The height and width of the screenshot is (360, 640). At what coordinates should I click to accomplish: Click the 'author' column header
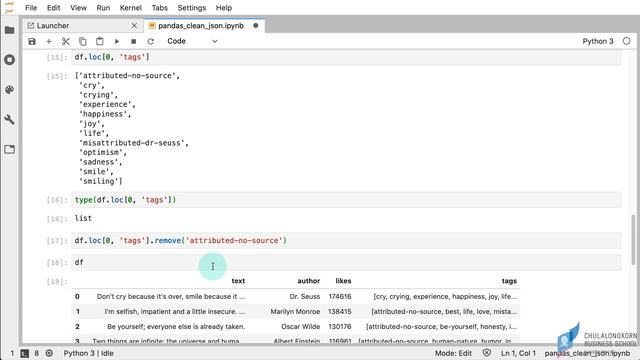click(309, 281)
